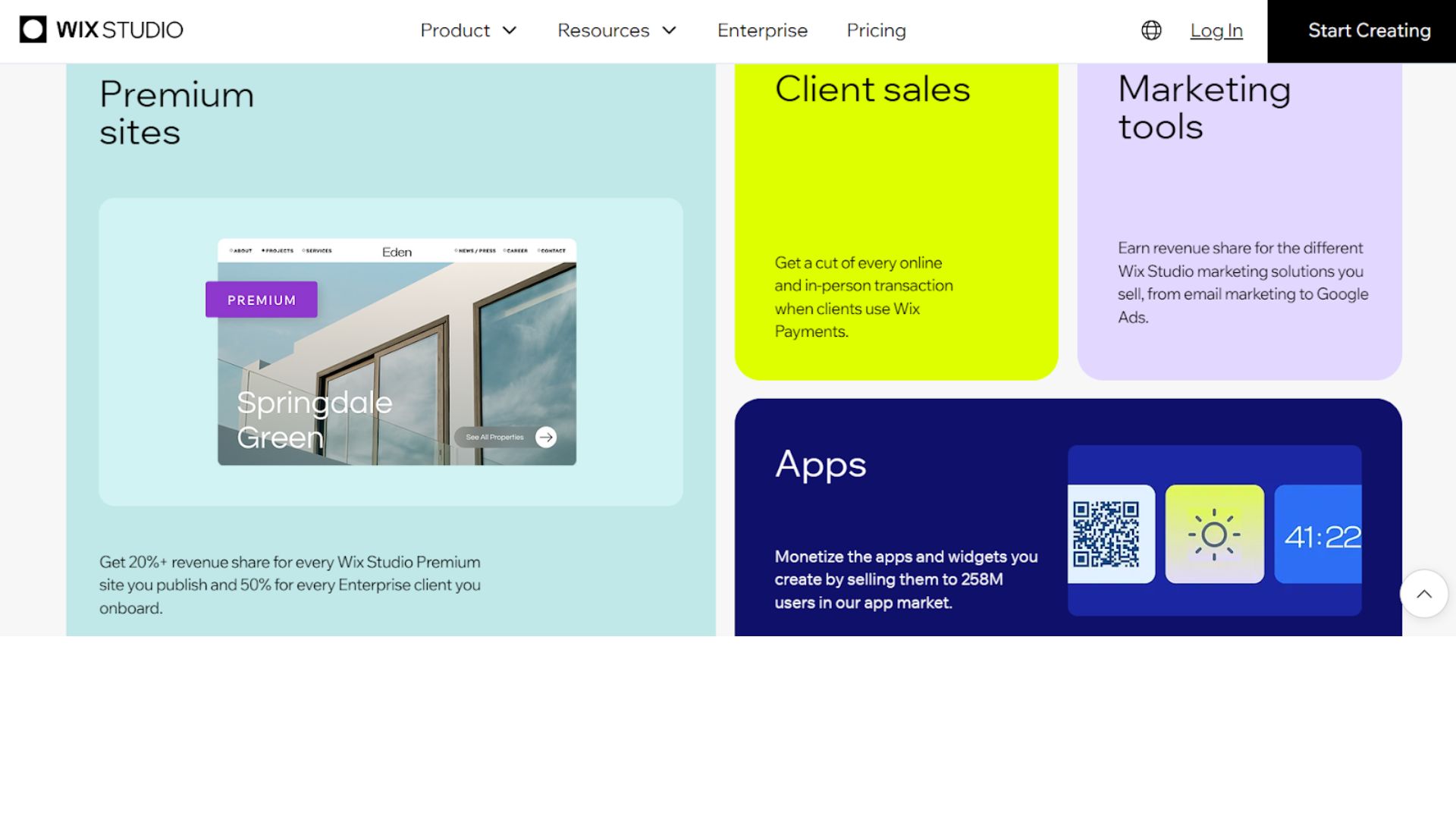Select the Client sales yellow card
1456x819 pixels.
pos(896,221)
